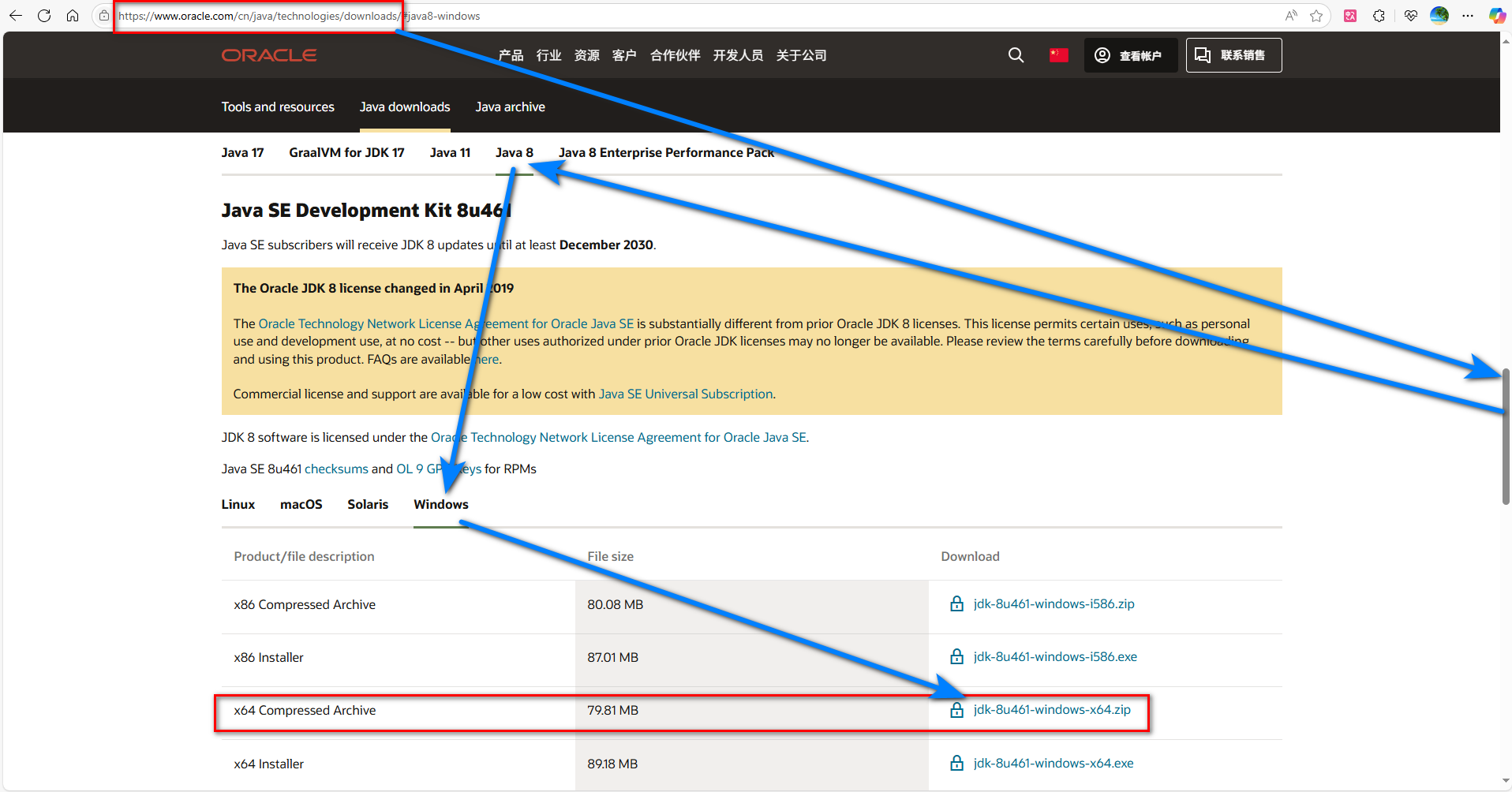
Task: Click the browser address bar URL
Action: point(299,16)
